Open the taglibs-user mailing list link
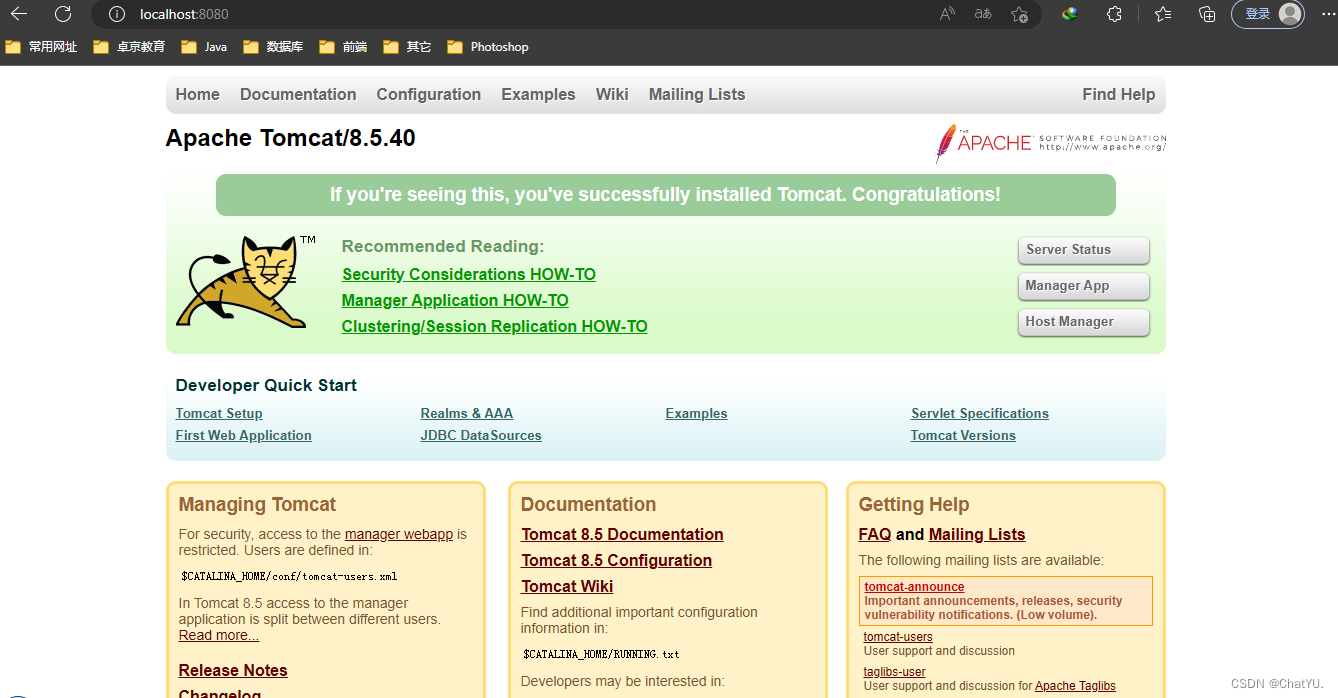This screenshot has width=1338, height=698. pyautogui.click(x=895, y=672)
